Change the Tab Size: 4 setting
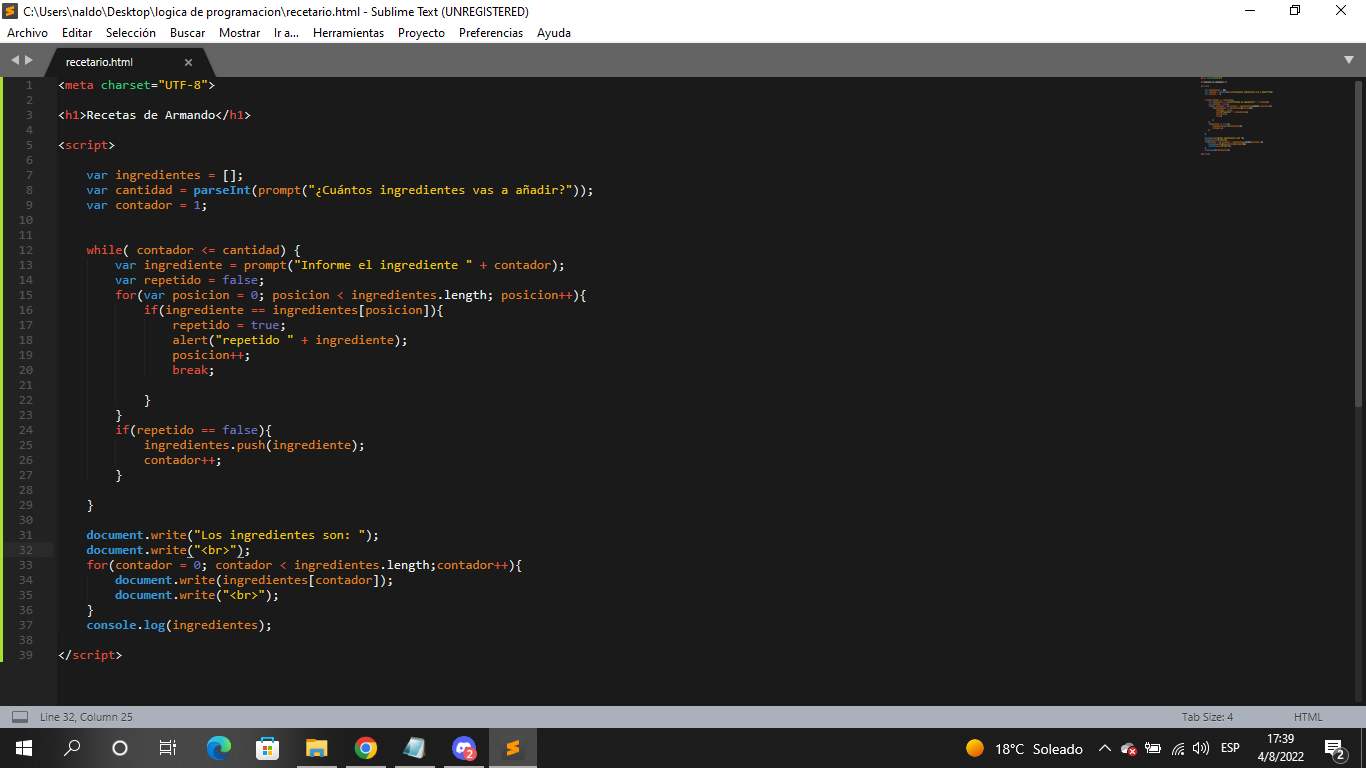The height and width of the screenshot is (768, 1366). tap(1207, 717)
